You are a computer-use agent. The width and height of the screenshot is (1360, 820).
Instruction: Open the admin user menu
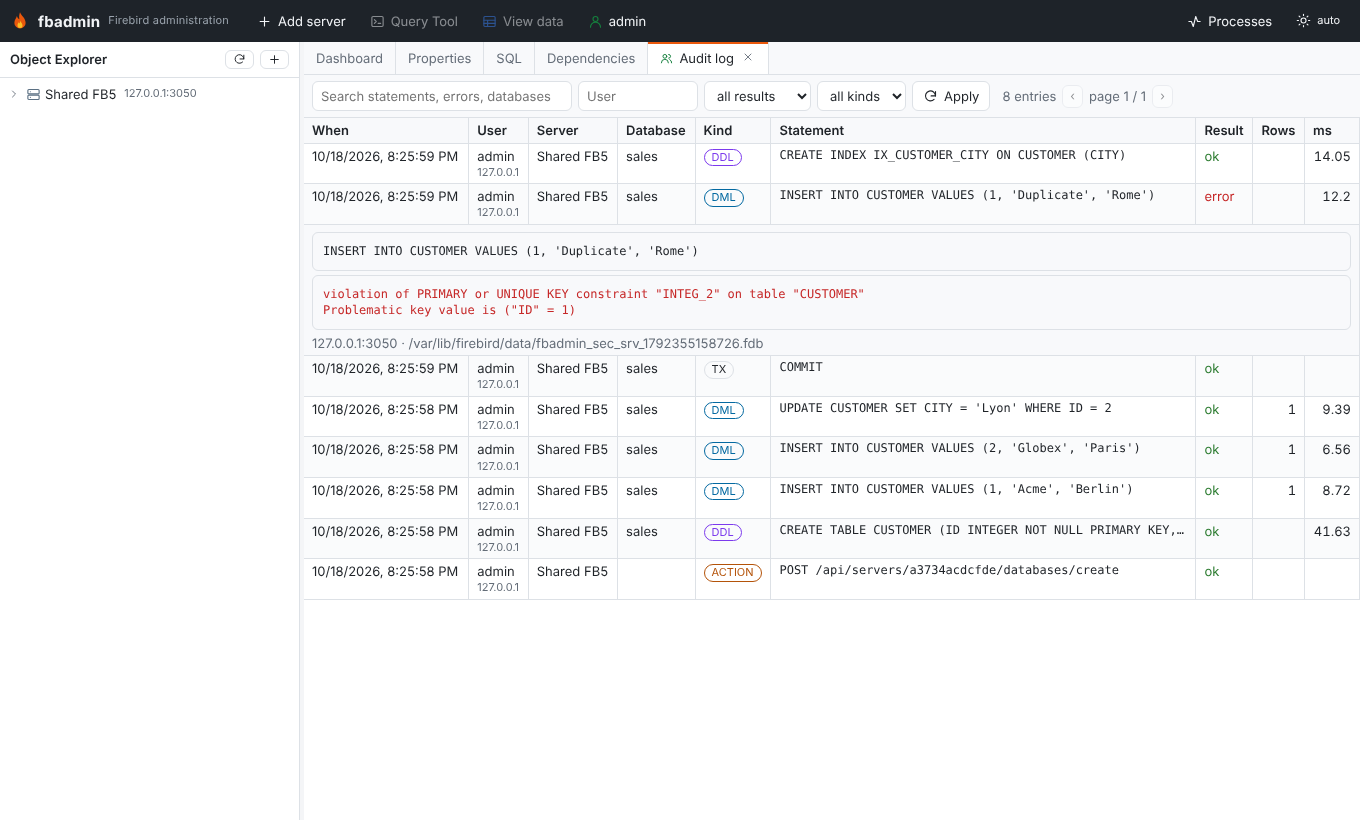[x=618, y=21]
